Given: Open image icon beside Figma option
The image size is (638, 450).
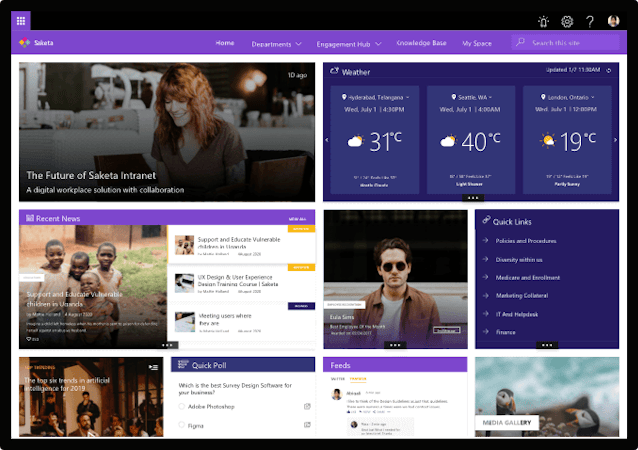Looking at the screenshot, I should (x=307, y=425).
